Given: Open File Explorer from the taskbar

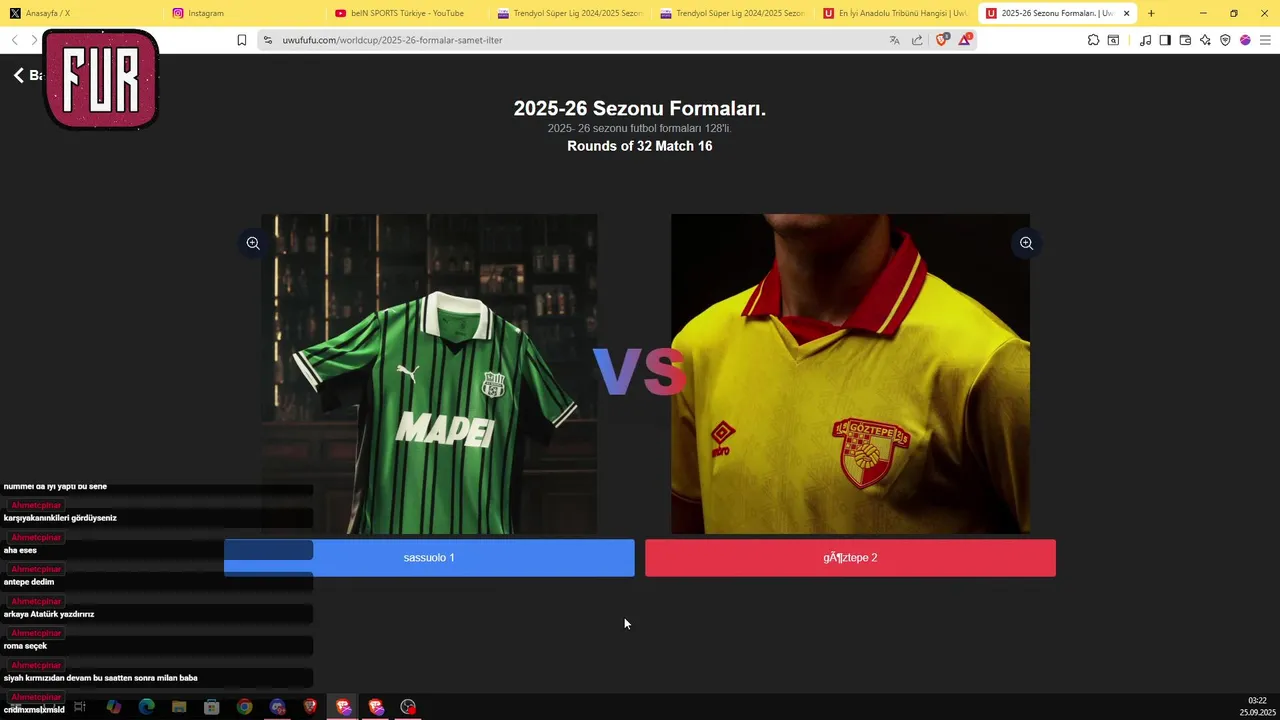Looking at the screenshot, I should click(179, 707).
